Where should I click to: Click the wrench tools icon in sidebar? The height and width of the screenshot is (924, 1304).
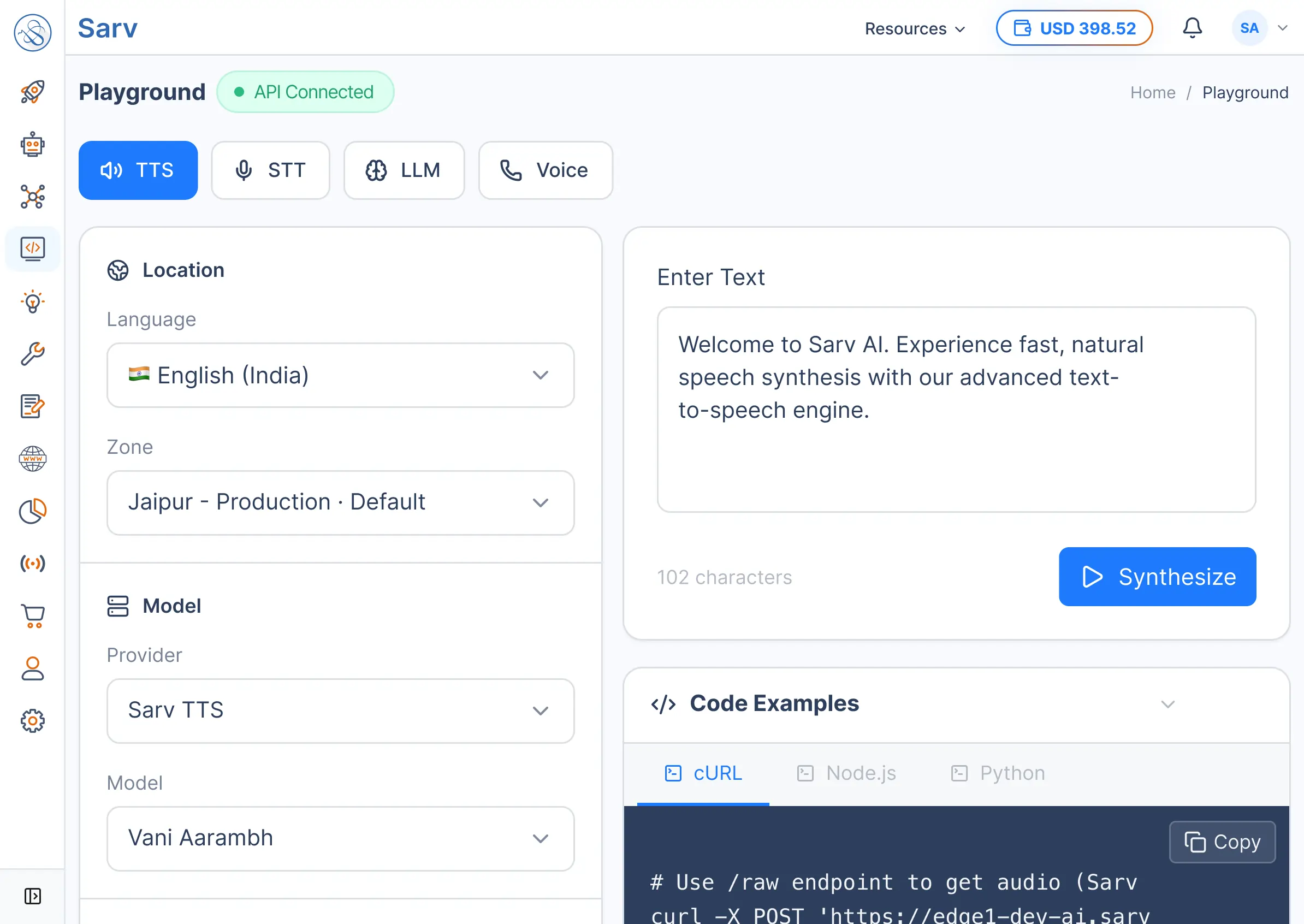(x=32, y=354)
